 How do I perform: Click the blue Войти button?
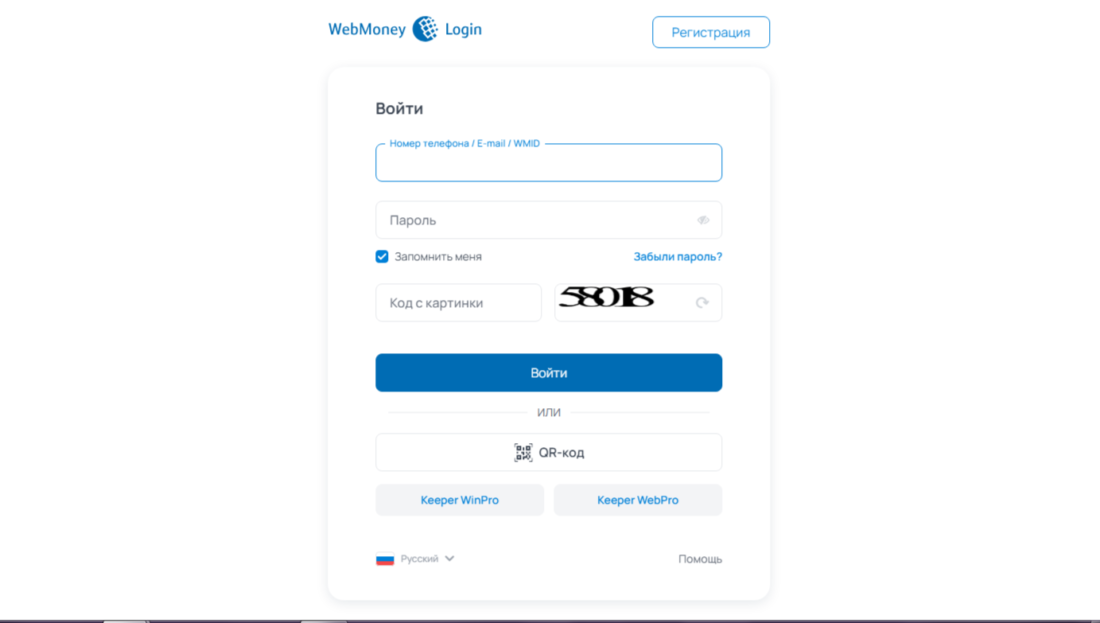click(x=549, y=373)
